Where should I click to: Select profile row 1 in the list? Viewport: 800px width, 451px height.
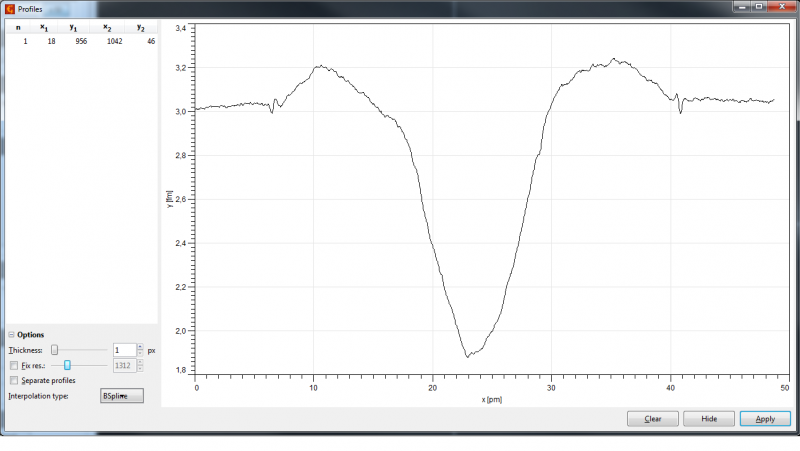pos(80,41)
